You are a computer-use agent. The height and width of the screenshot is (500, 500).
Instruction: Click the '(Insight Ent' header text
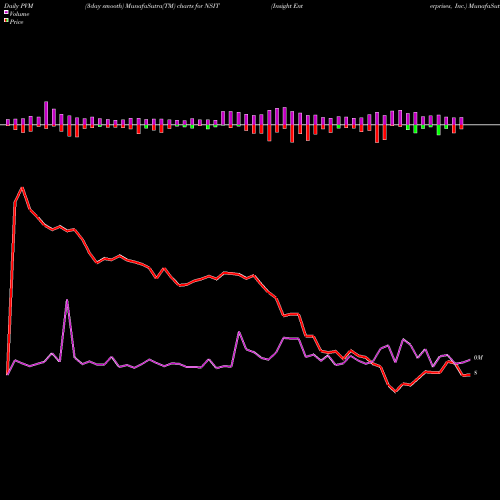pyautogui.click(x=287, y=6)
